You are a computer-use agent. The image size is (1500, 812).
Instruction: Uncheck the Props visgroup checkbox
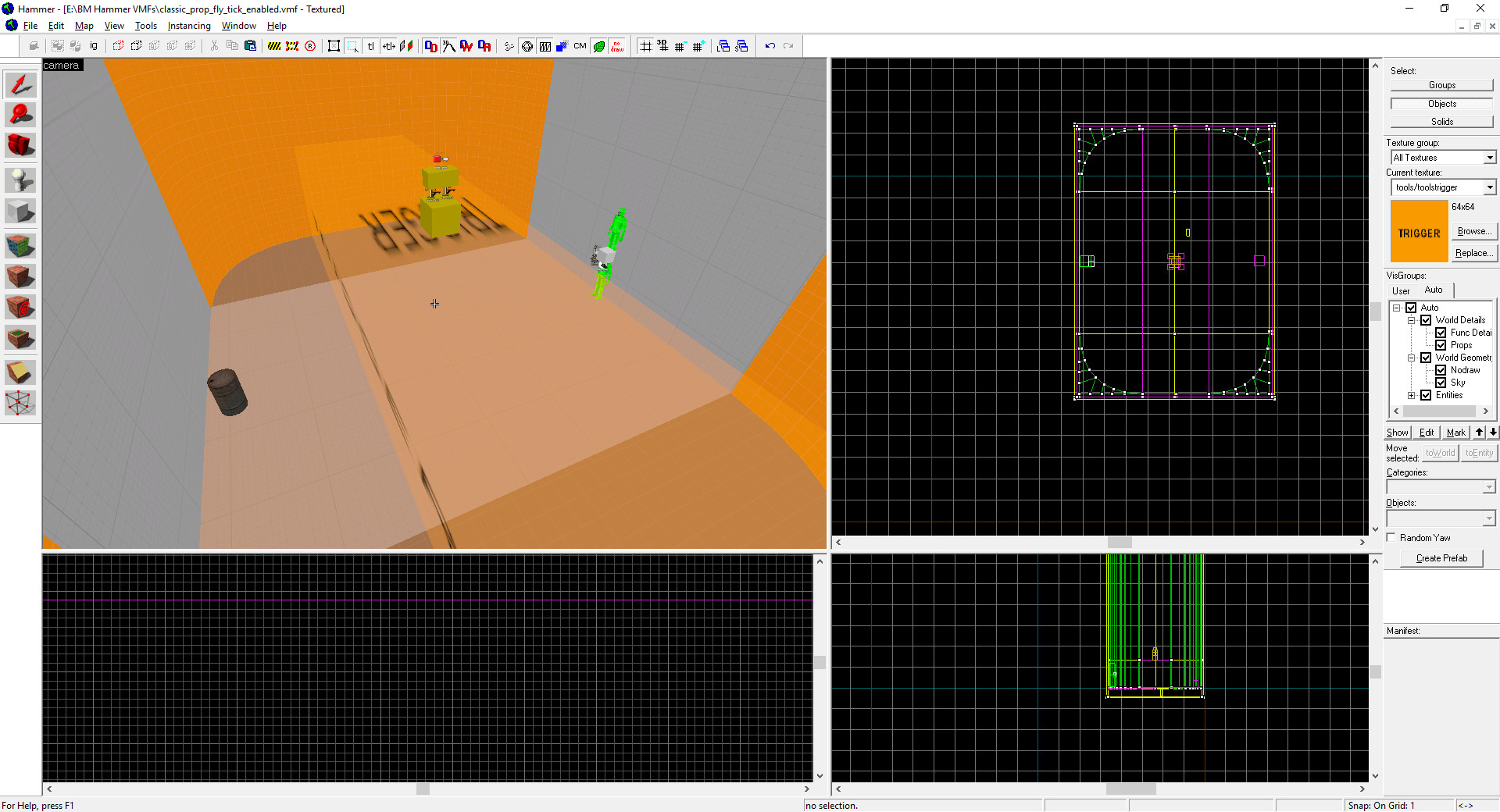[1441, 345]
